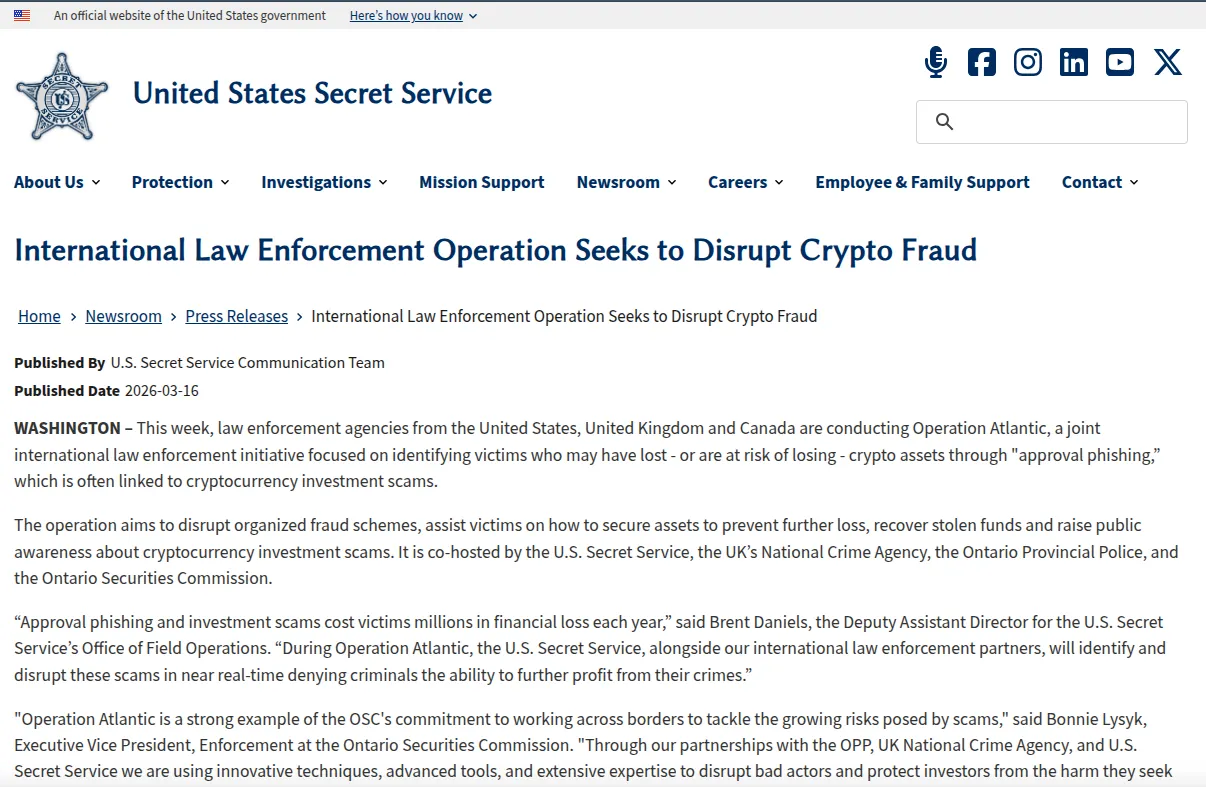Expand the Investigations dropdown
This screenshot has height=787, width=1206.
coord(324,182)
